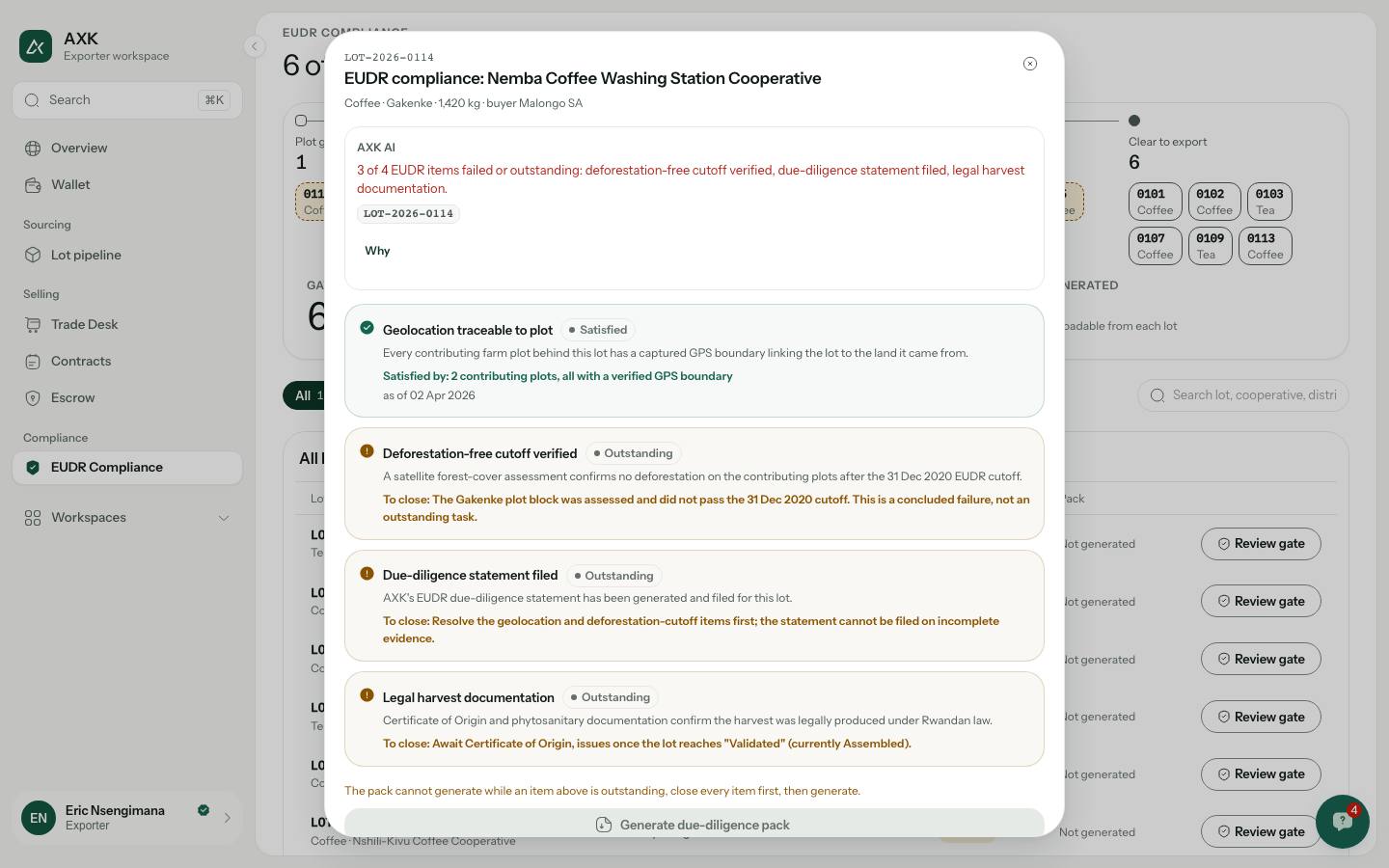Open lot chip 0102 Coffee
This screenshot has width=1389, height=868.
[1214, 202]
